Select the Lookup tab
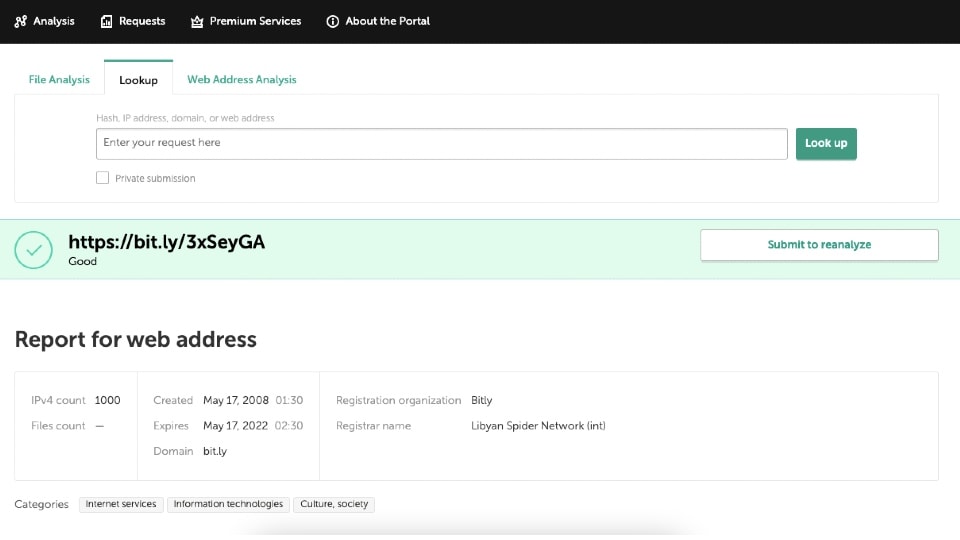Screen dimensions: 960x540 click(138, 80)
